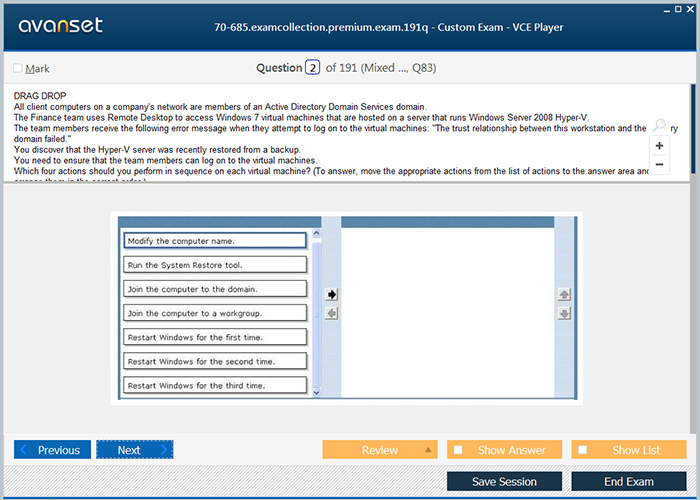
Task: Click the right chevron on the Next button
Action: [164, 450]
